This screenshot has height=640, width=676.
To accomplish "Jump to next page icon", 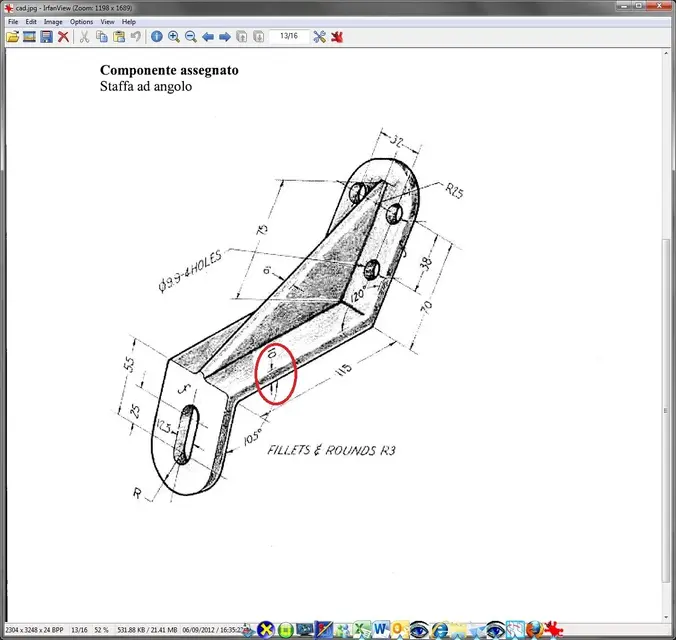I will point(259,37).
